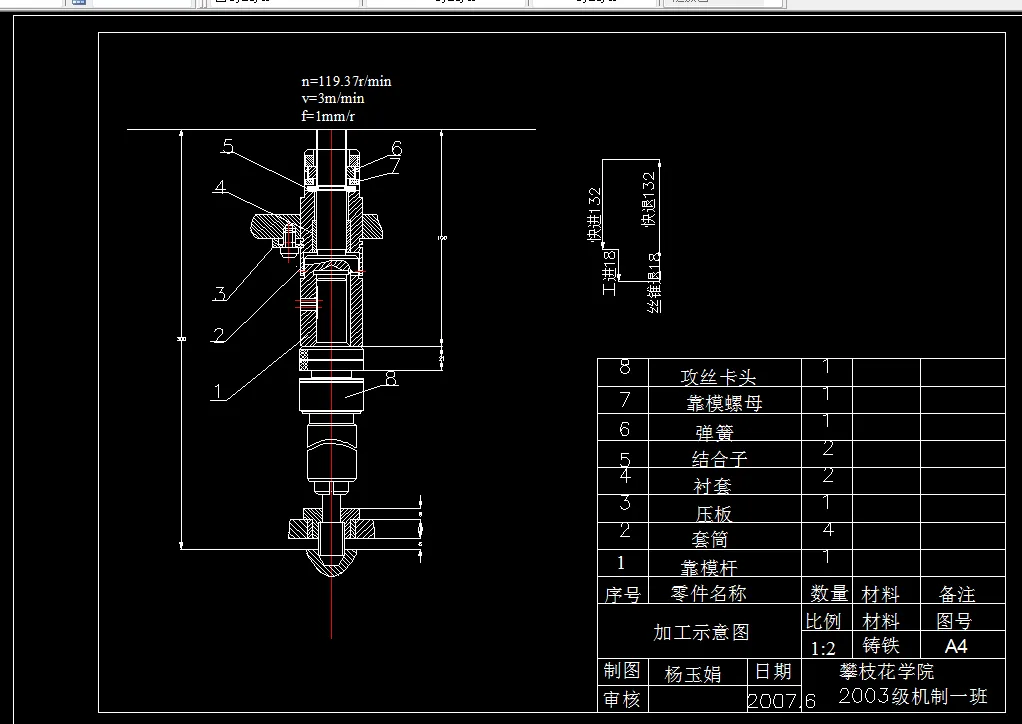
Task: Select the 数量 column header
Action: (x=829, y=594)
